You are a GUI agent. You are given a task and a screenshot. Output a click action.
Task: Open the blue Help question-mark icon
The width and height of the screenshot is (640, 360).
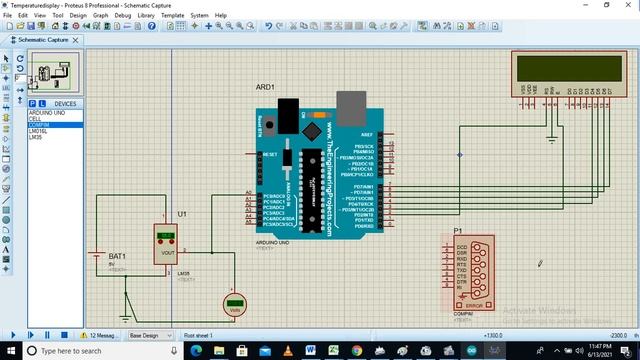152,26
